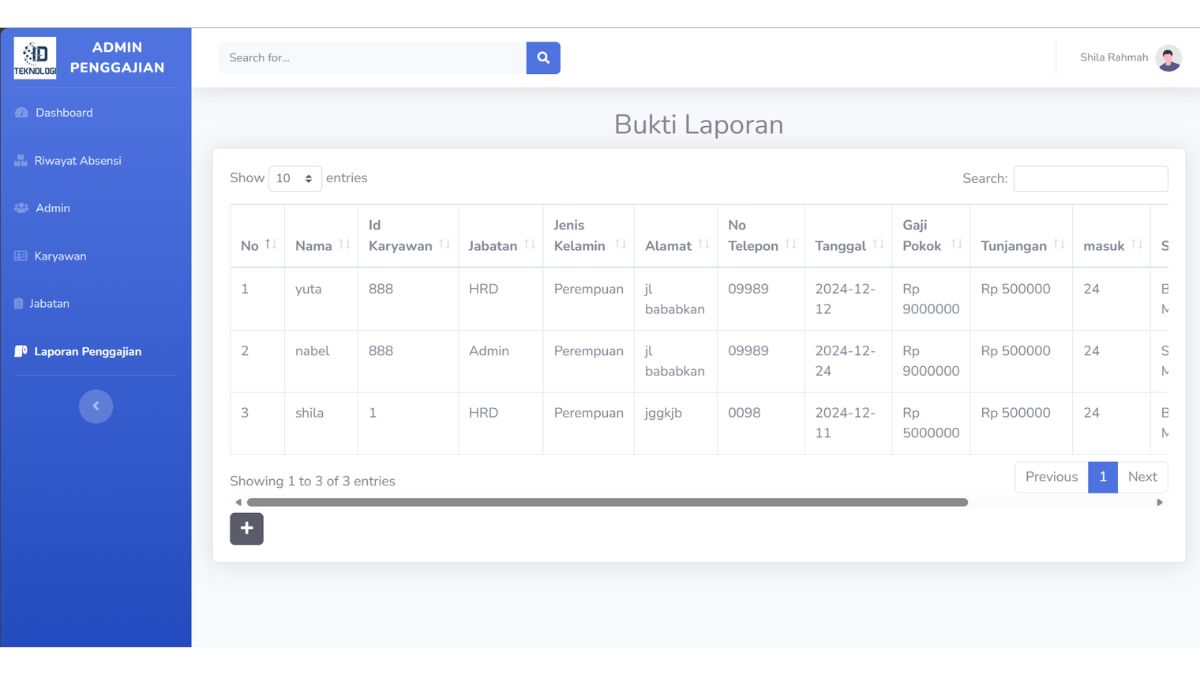Sort by the No column arrows

[x=270, y=245]
